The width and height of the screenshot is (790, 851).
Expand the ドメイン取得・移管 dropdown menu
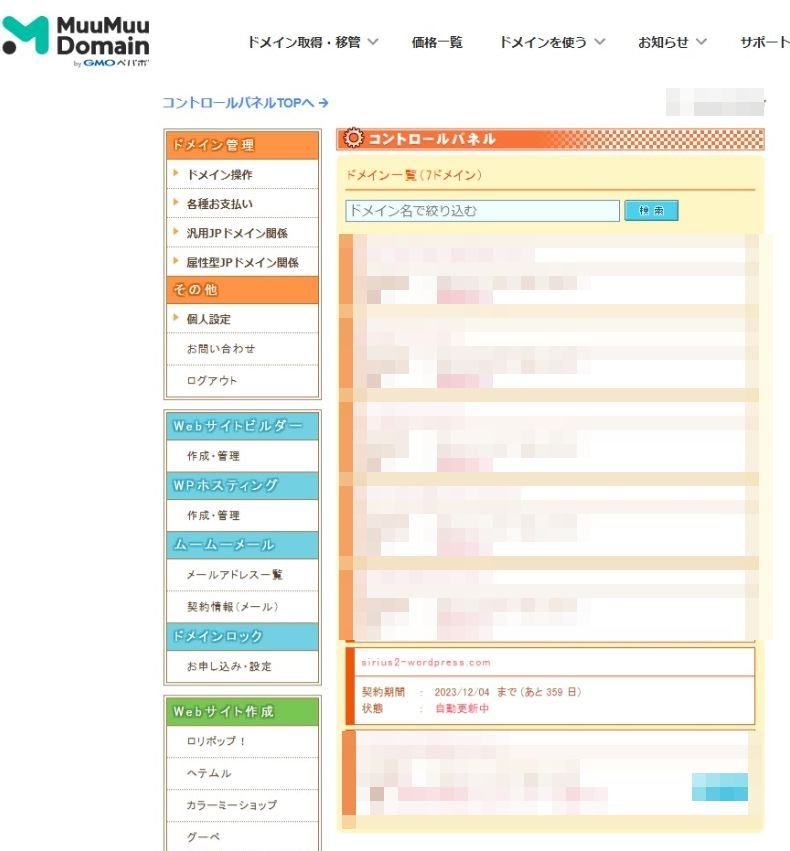(312, 42)
